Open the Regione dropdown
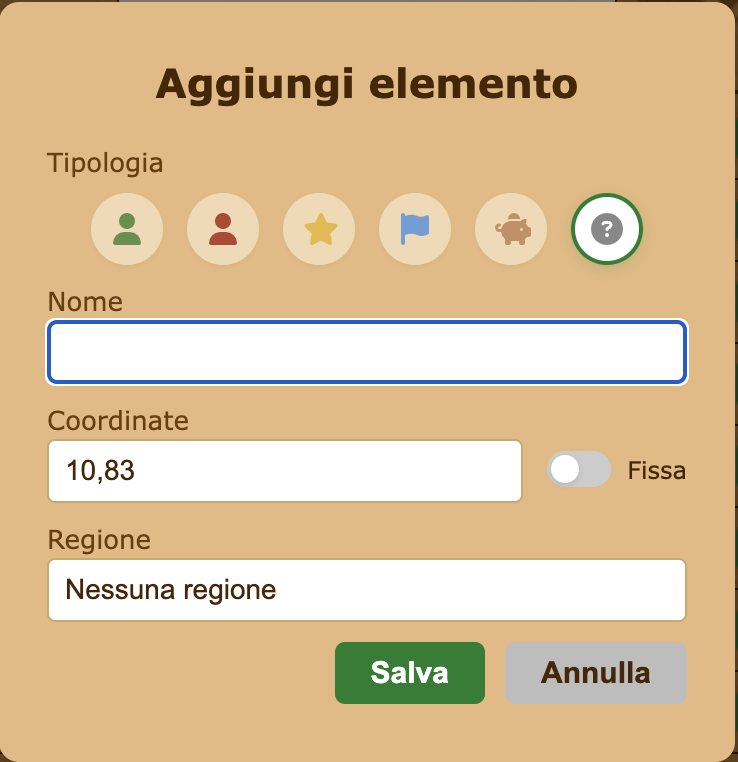This screenshot has width=738, height=762. click(x=367, y=590)
